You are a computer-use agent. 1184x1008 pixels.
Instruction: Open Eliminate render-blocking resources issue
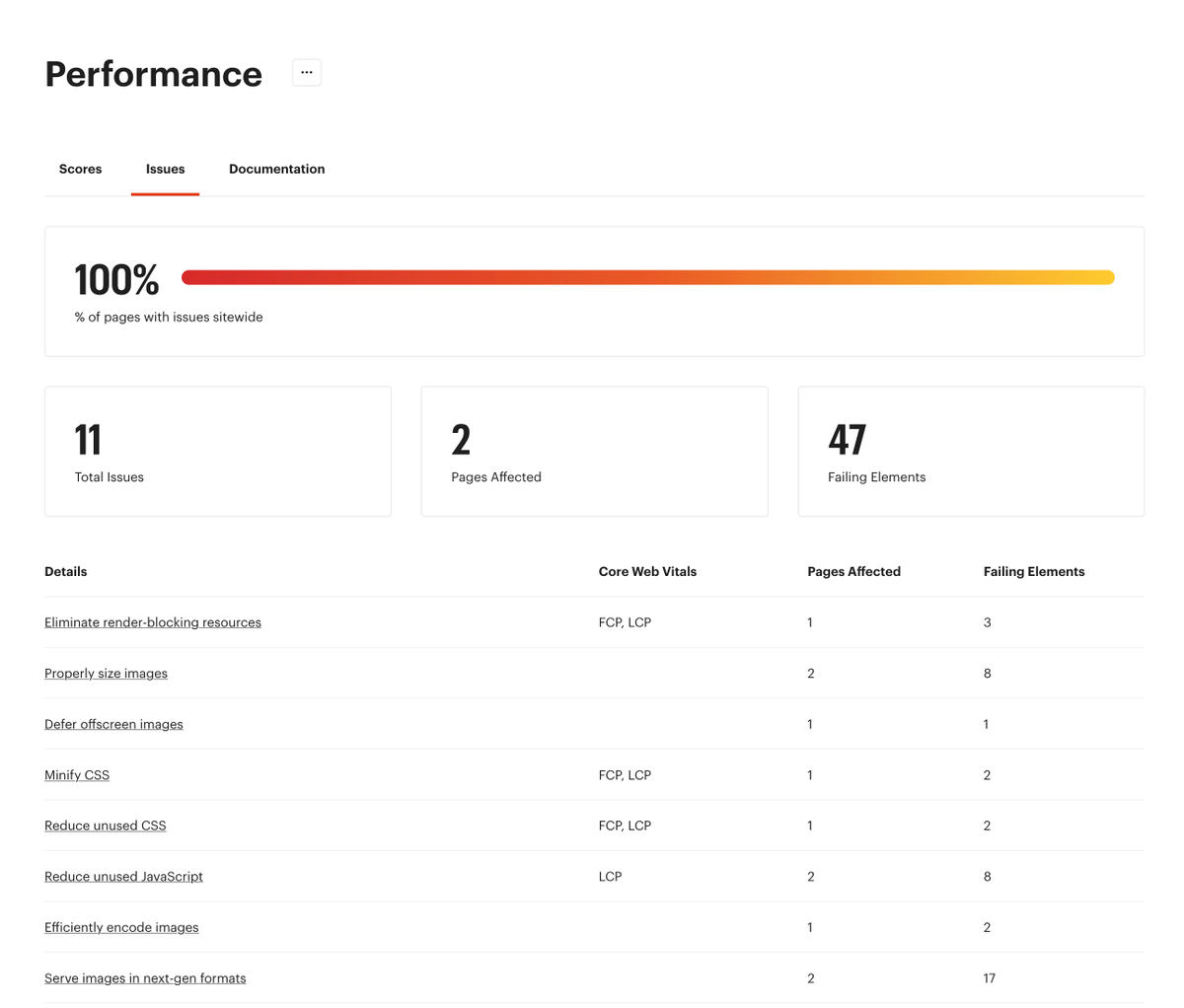pos(153,622)
